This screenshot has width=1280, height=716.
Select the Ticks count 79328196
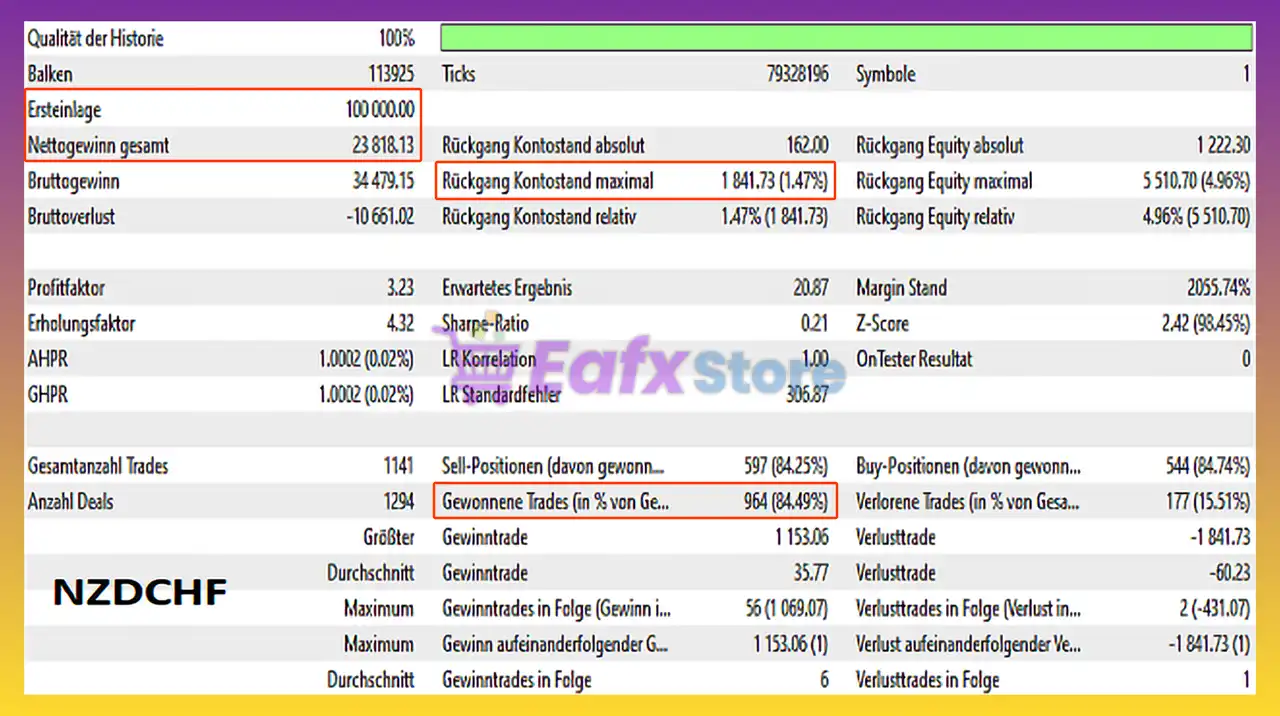(792, 74)
